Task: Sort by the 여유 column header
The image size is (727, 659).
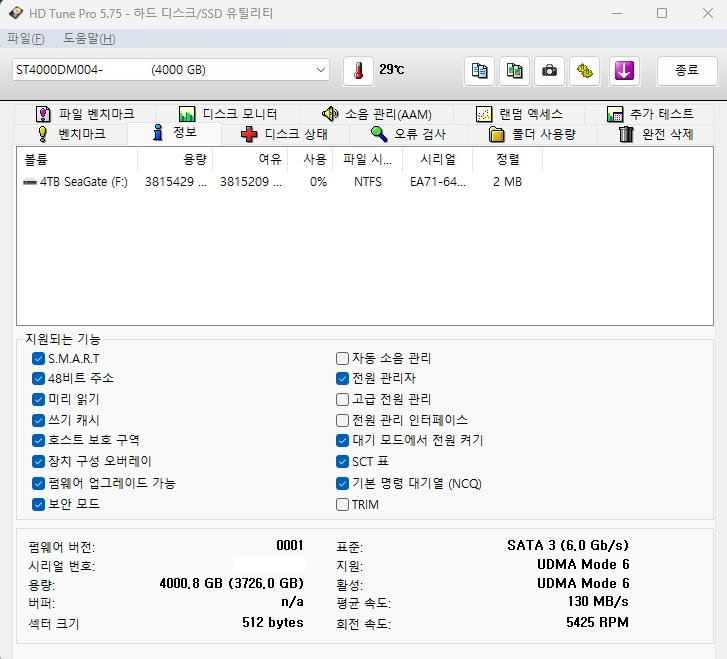Action: point(250,160)
